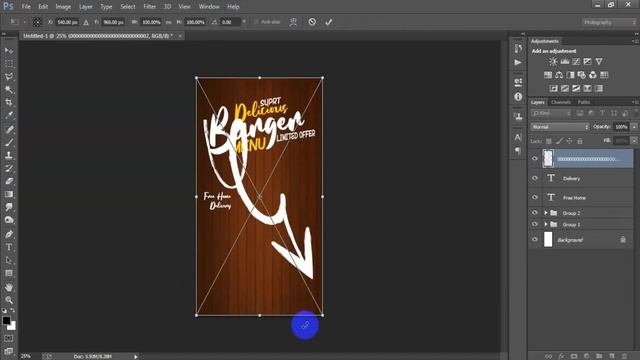Viewport: 640px width, 360px height.
Task: Select the Eraser tool
Action: pos(9,181)
